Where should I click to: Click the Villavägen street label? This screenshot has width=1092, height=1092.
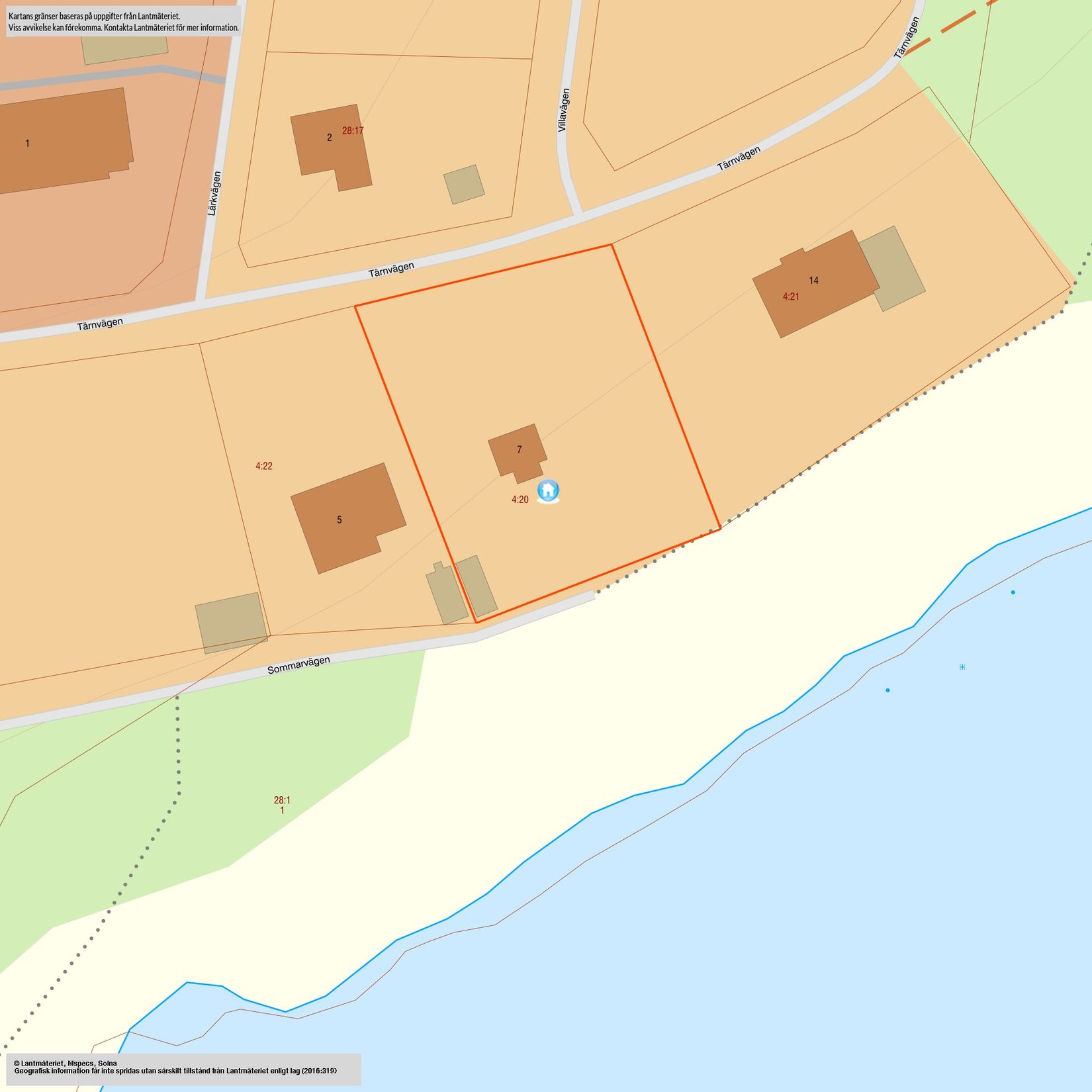(563, 110)
